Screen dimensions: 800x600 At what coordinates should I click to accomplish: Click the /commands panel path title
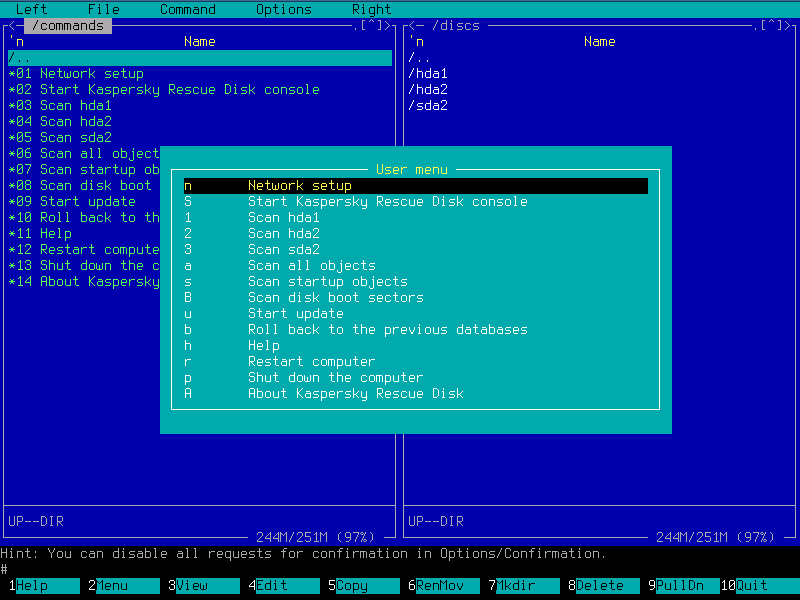(68, 26)
